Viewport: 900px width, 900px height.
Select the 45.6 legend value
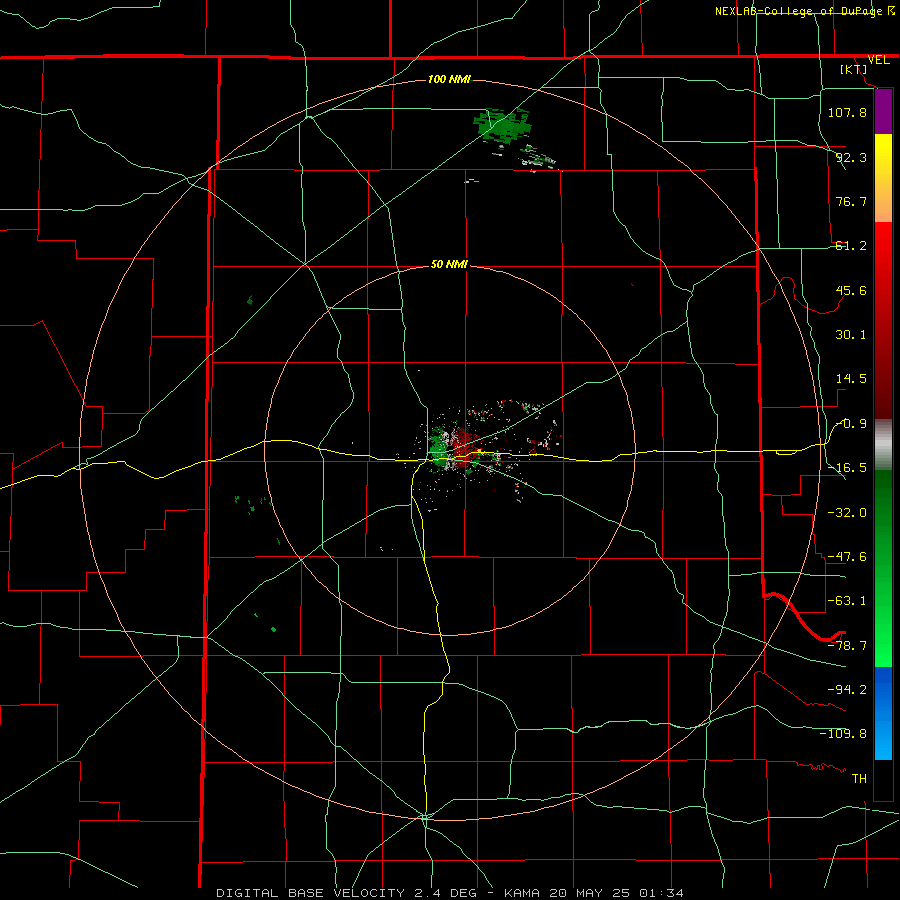click(x=851, y=290)
